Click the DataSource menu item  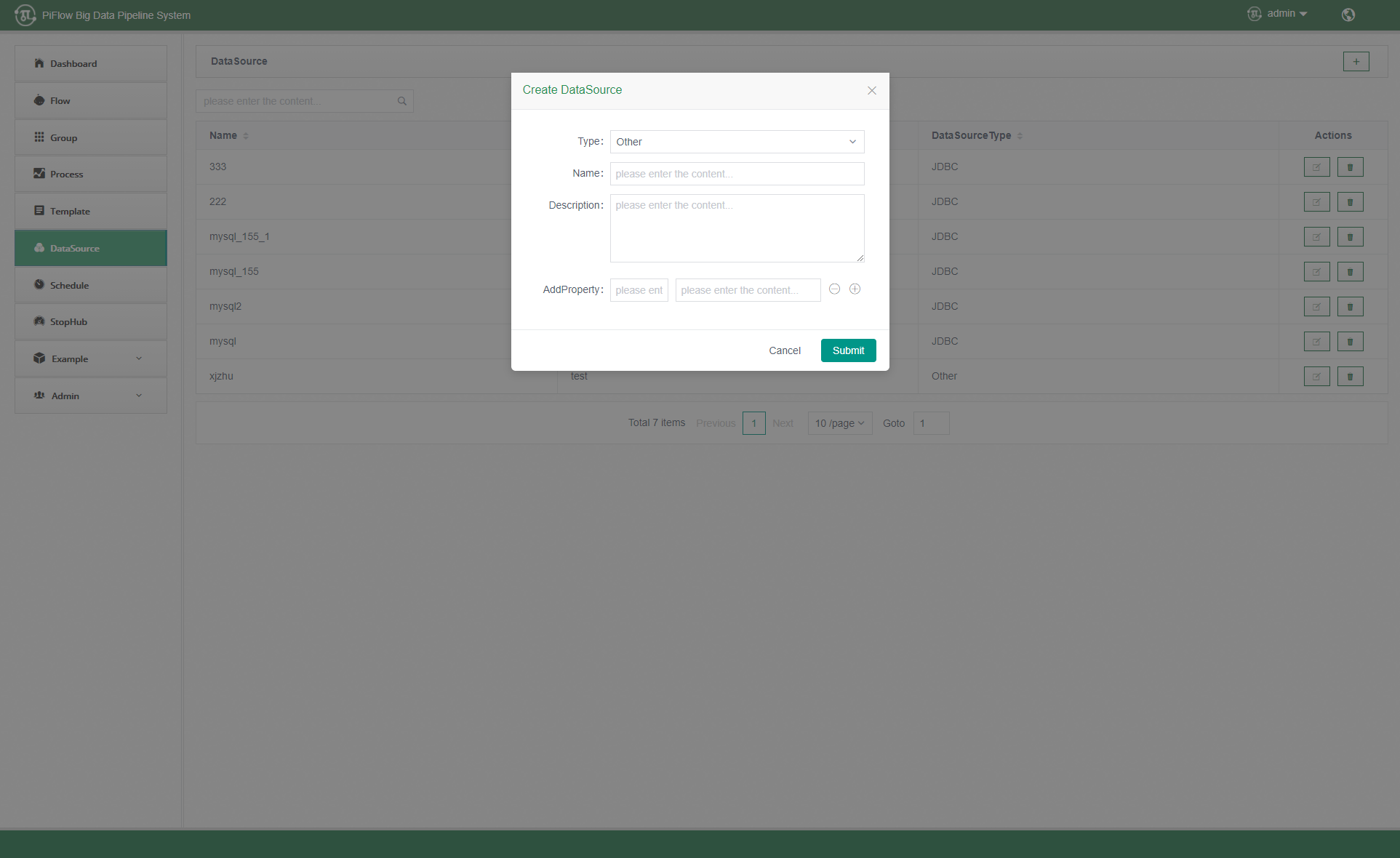click(x=91, y=248)
